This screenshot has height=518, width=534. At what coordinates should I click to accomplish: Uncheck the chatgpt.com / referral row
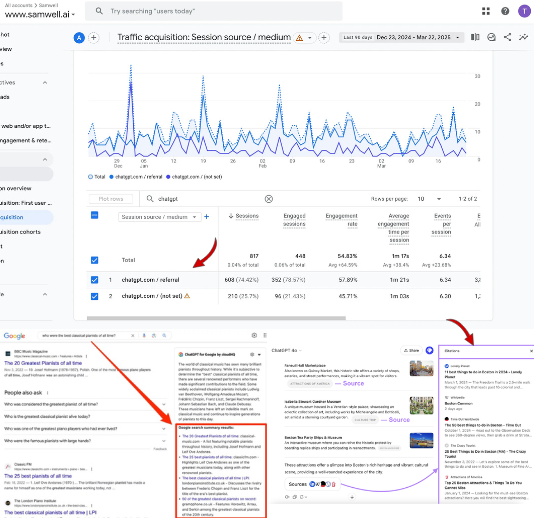[94, 280]
